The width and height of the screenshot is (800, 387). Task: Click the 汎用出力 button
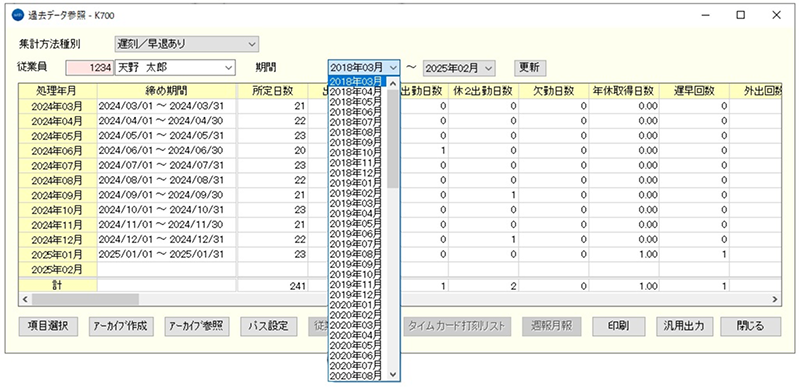pos(684,326)
